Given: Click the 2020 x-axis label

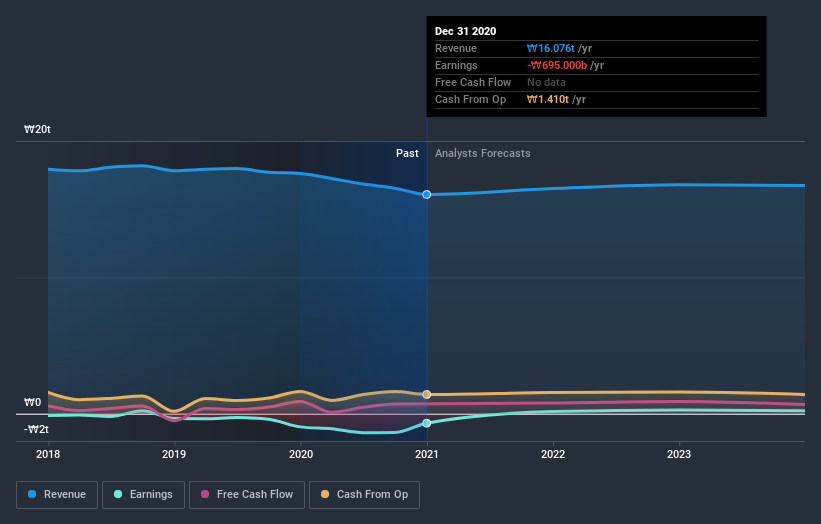Looking at the screenshot, I should 301,454.
